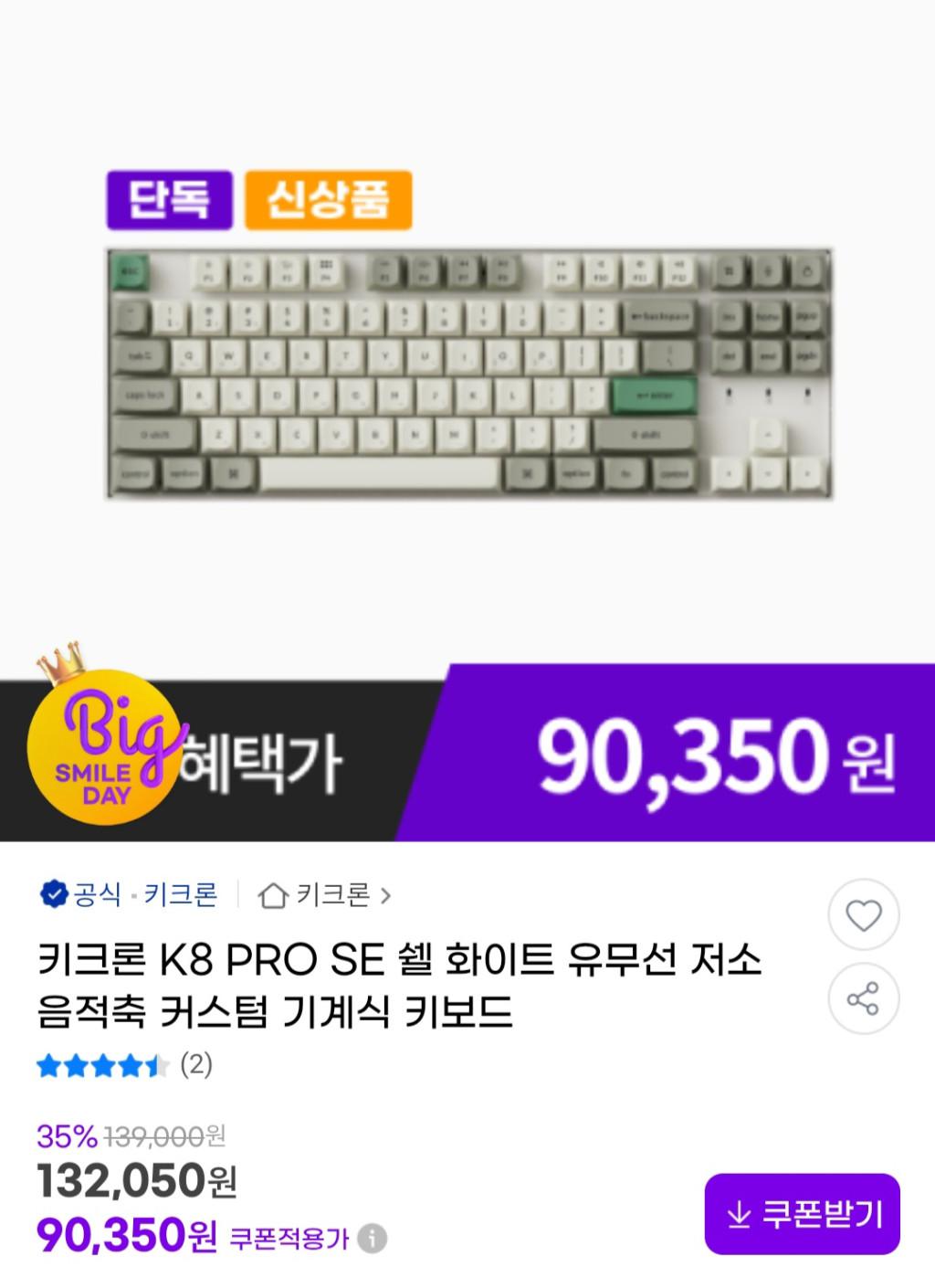This screenshot has height=1288, width=935.
Task: Tap the share icon button
Action: [864, 998]
